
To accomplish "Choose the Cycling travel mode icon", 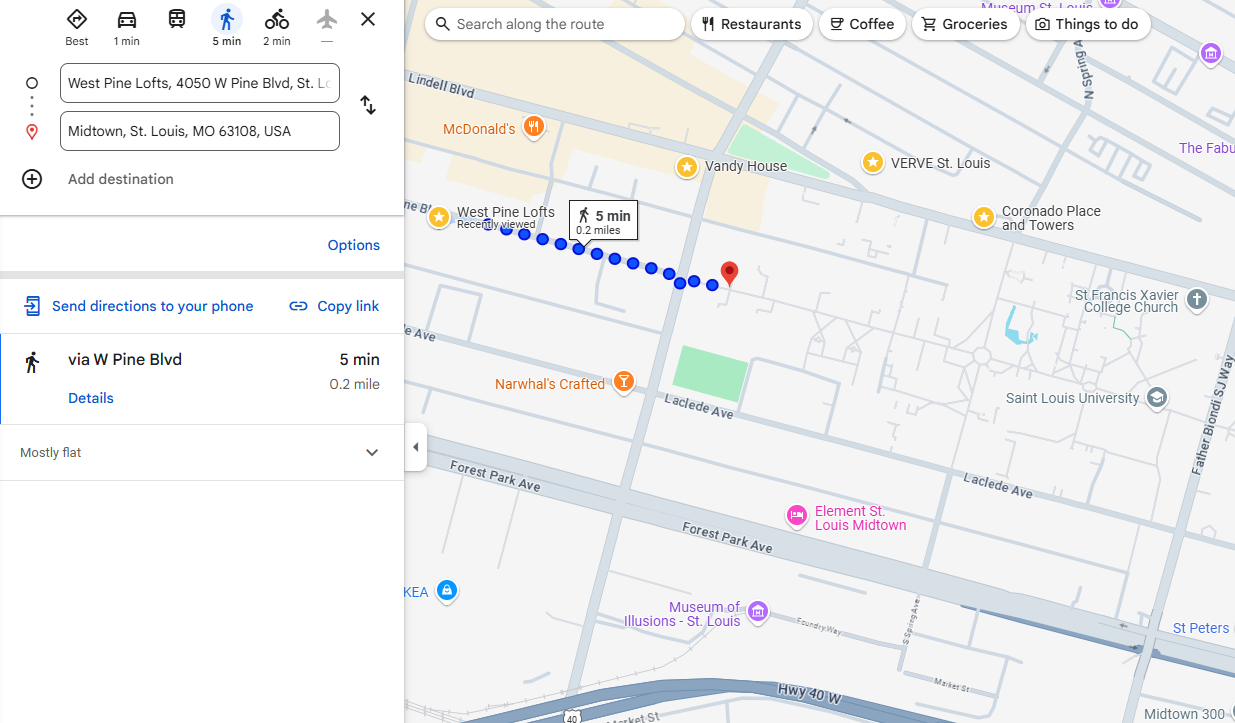I will pos(277,20).
